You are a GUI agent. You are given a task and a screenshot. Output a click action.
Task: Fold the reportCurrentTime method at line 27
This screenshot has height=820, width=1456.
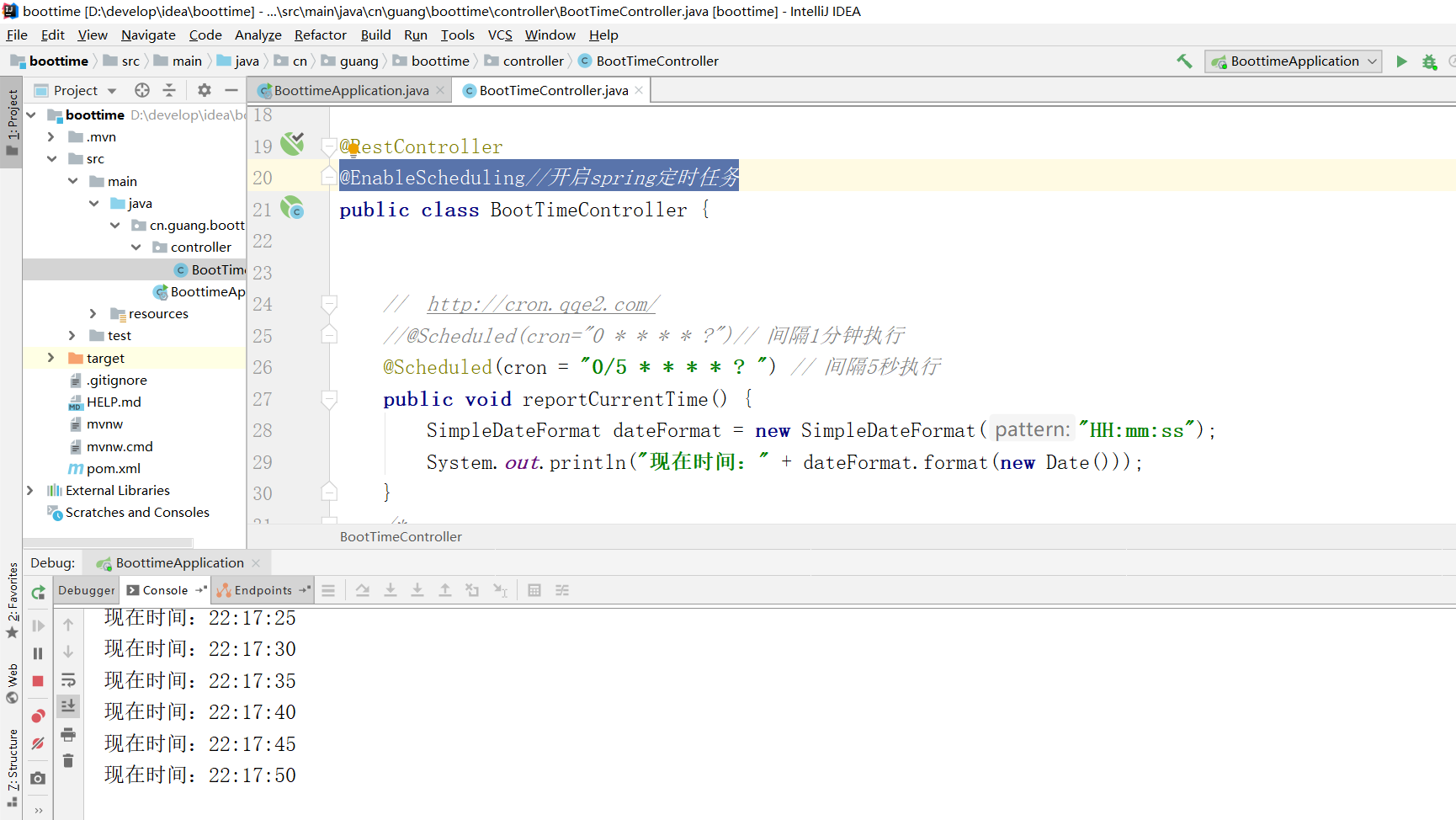329,399
